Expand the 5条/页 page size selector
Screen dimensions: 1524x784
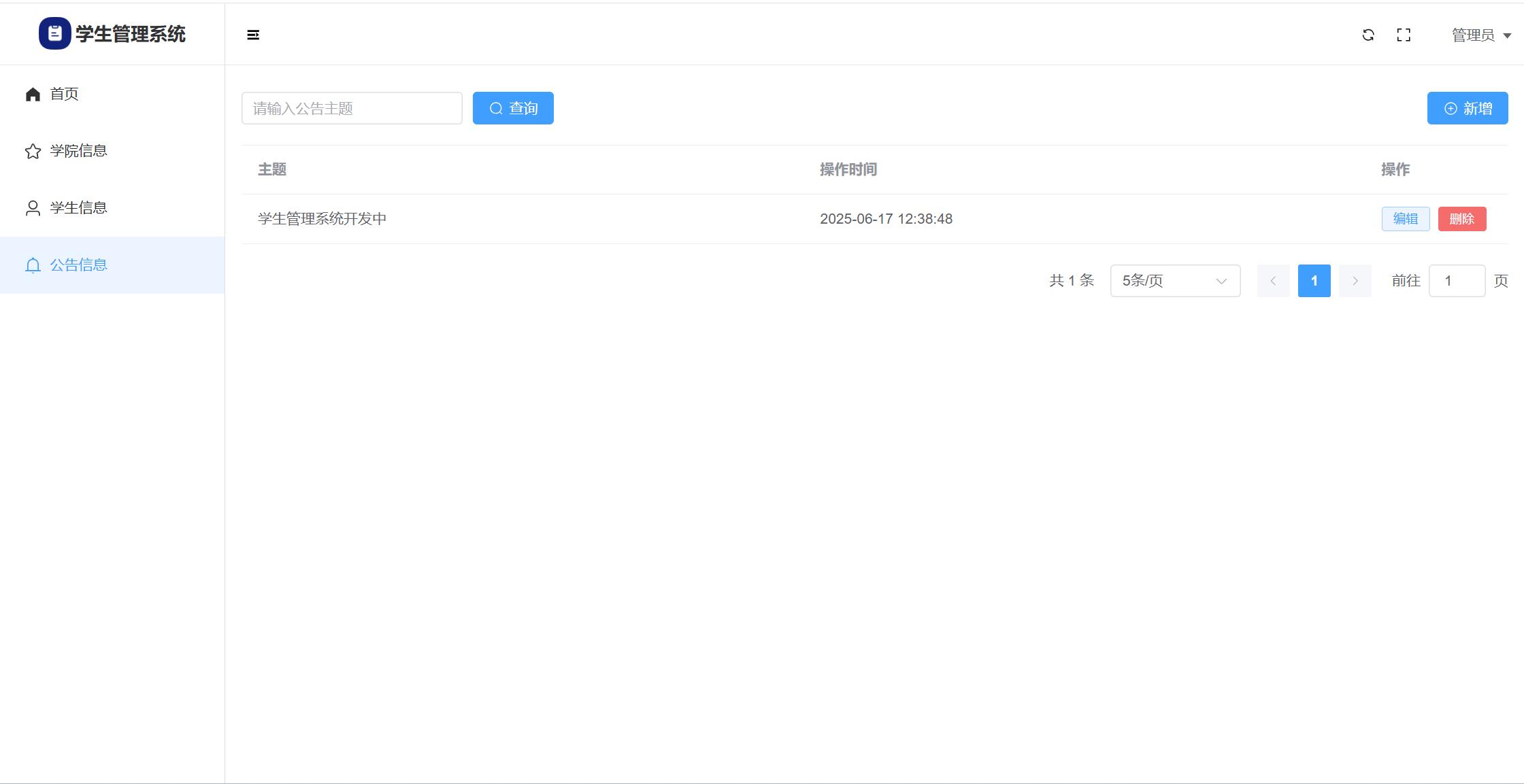[x=1175, y=281]
